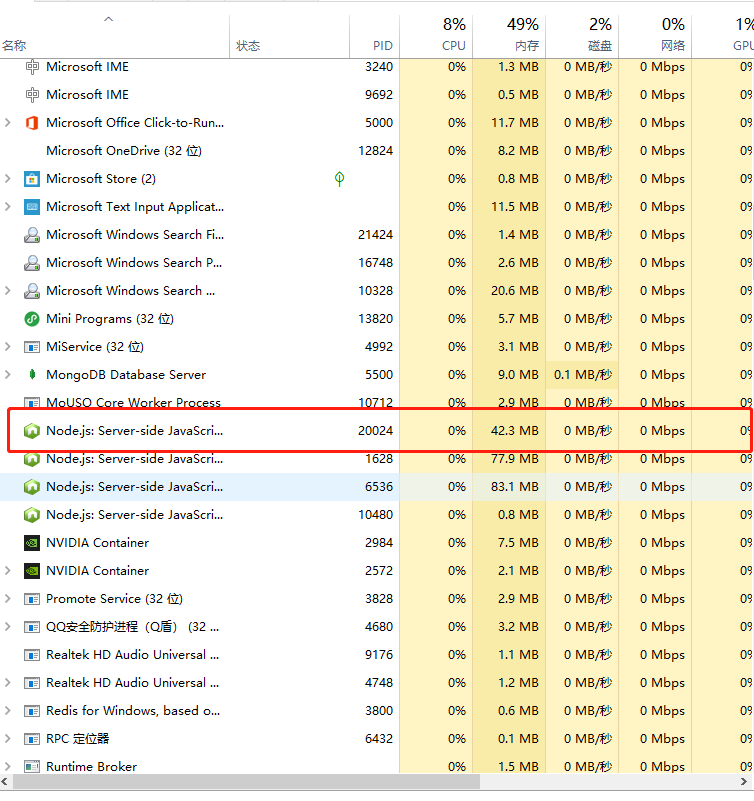Expand Microsoft Windows Search PID 10328 group
Screen dimensions: 754x801
pos(8,291)
